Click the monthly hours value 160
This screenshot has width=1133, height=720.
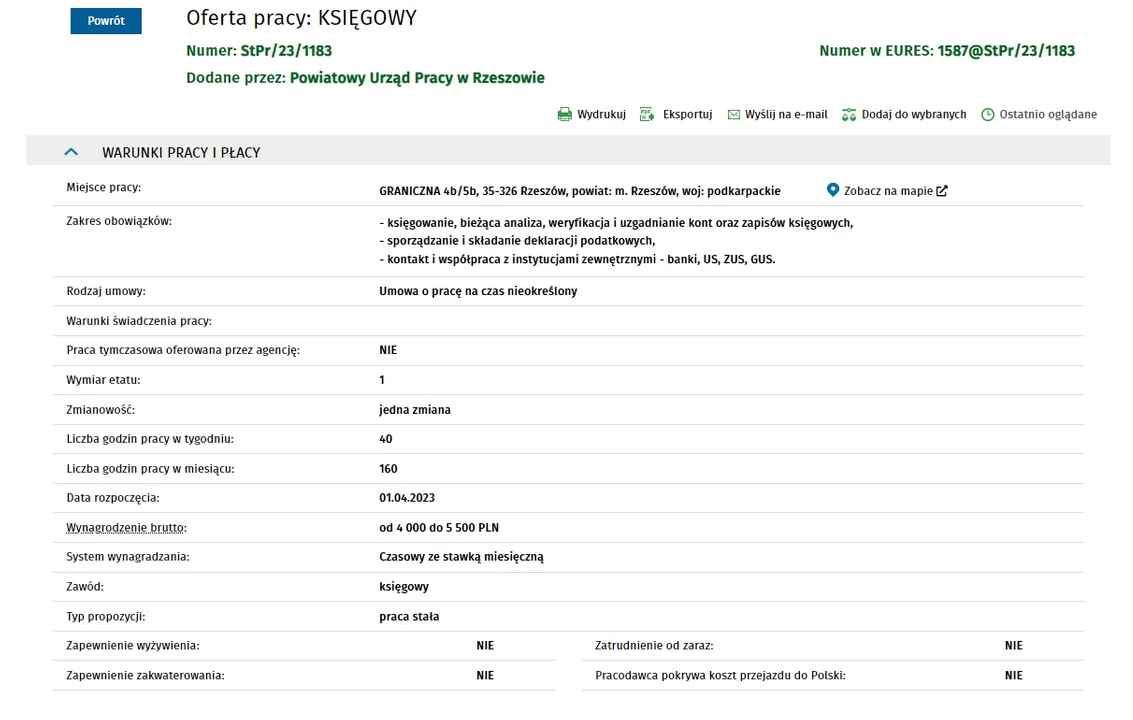388,468
